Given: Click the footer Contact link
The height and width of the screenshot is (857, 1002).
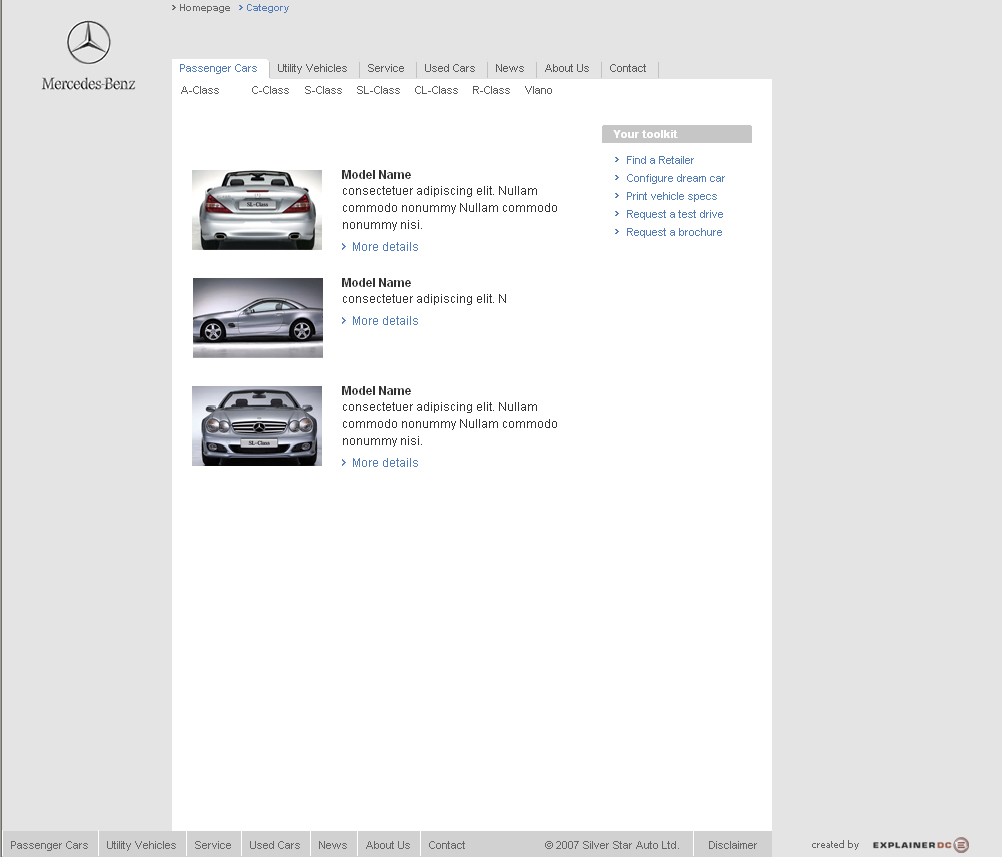Looking at the screenshot, I should click(x=446, y=845).
